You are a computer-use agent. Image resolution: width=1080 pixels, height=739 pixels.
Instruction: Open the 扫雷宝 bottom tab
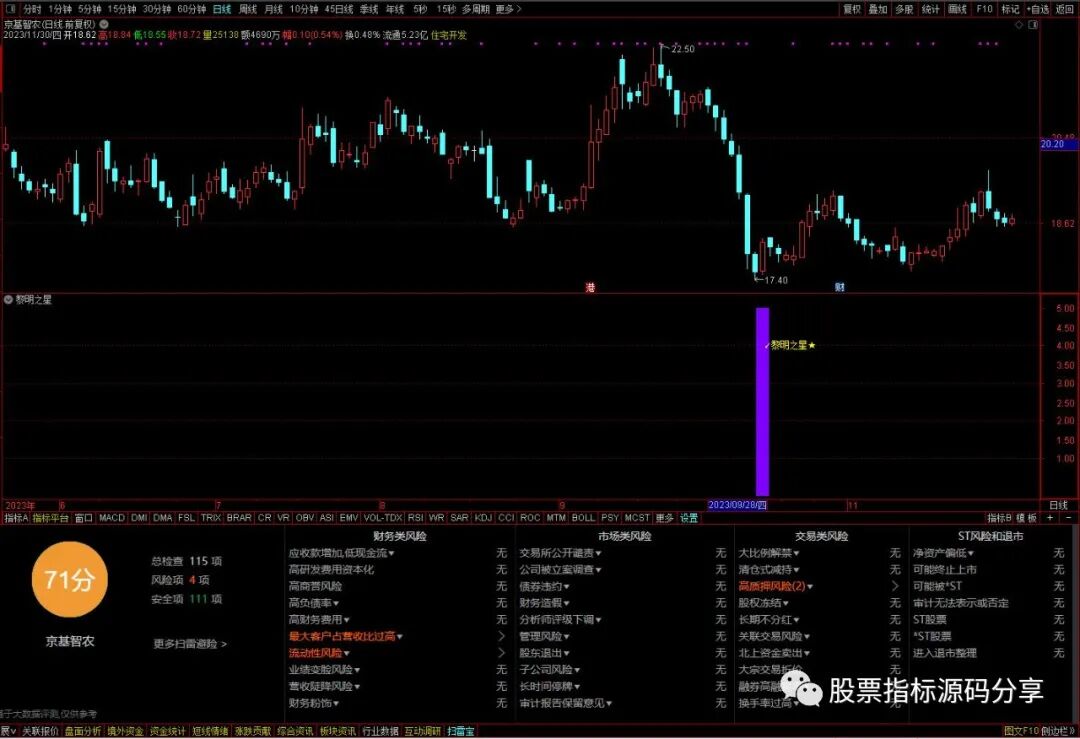[460, 731]
